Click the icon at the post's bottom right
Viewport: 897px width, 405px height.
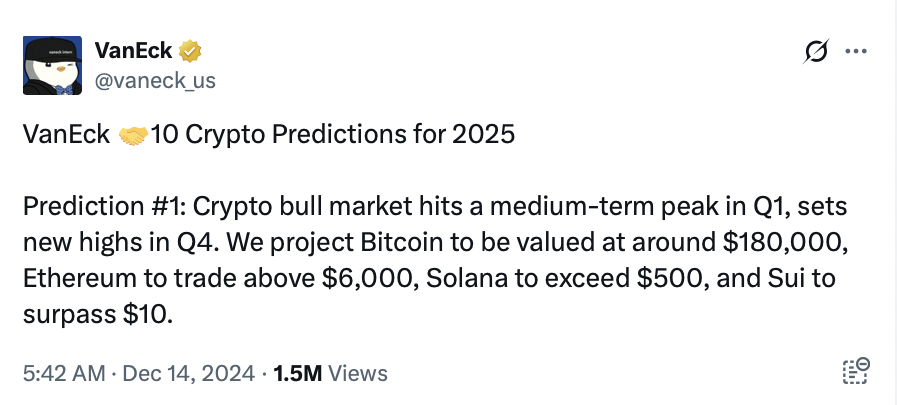(x=857, y=372)
